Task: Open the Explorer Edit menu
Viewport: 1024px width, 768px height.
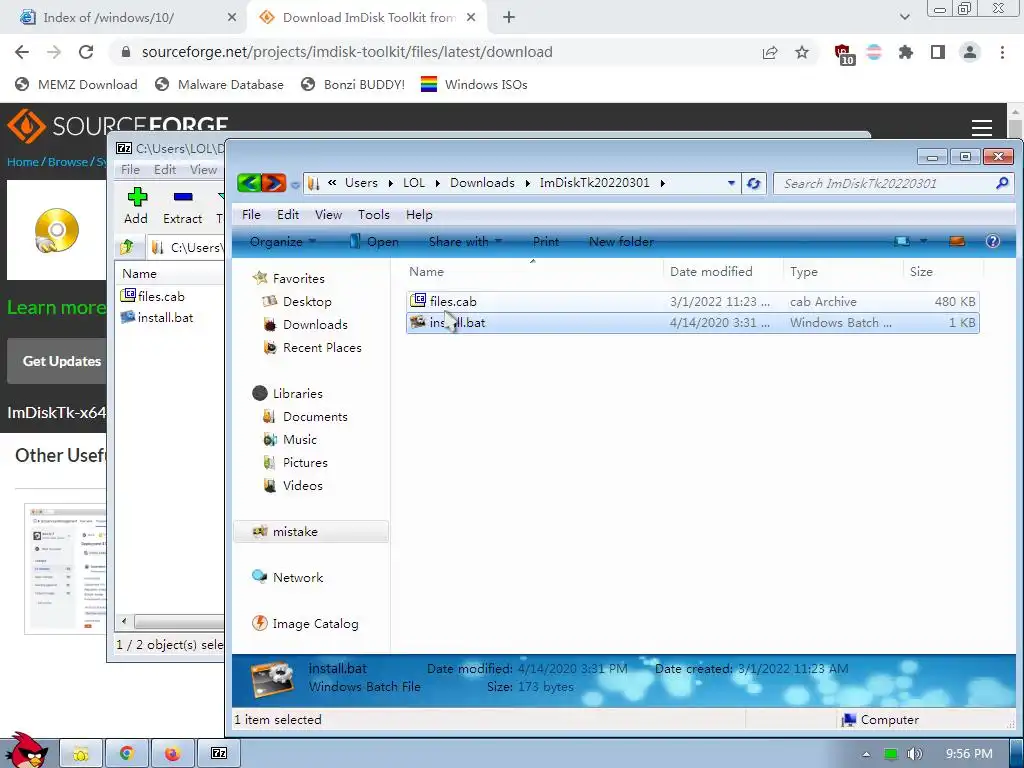Action: click(288, 215)
